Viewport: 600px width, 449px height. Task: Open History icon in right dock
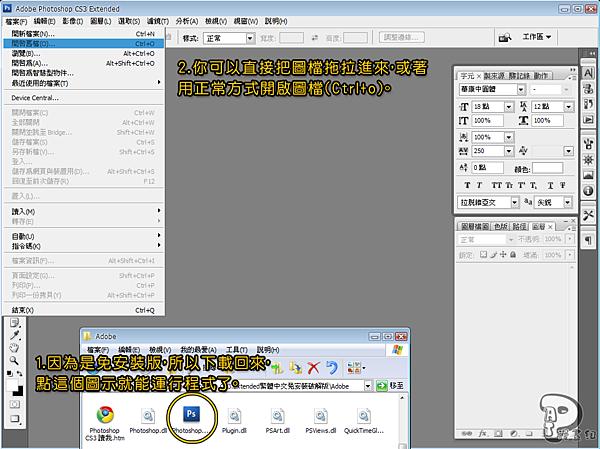pos(588,104)
